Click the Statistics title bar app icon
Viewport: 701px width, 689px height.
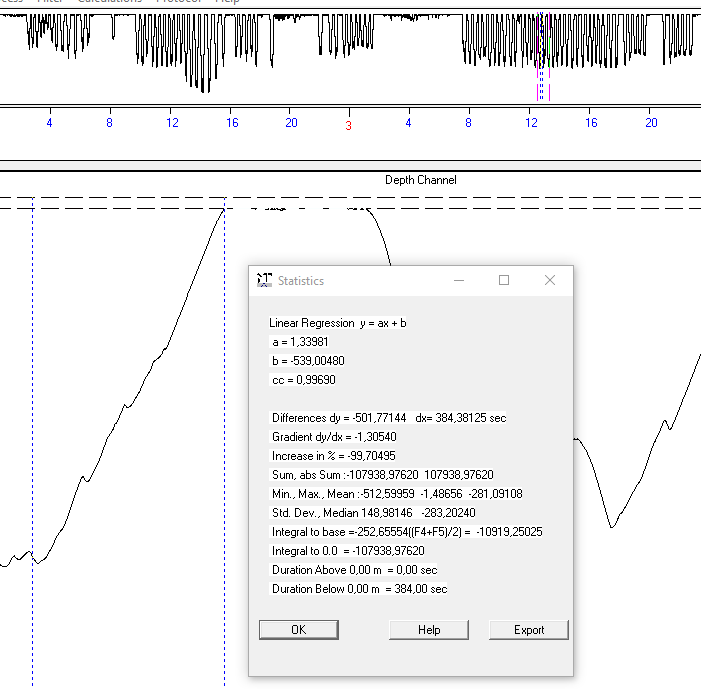264,281
